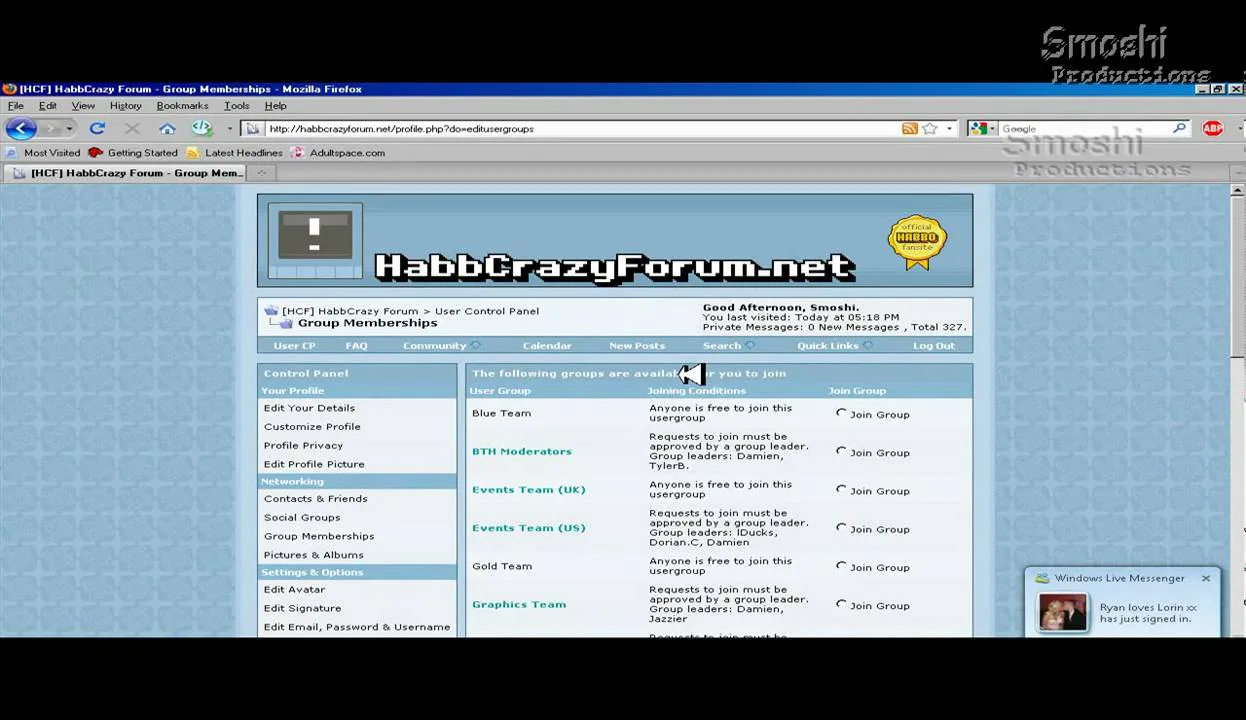Screen dimensions: 1246x720
Task: Open the address bar history dropdown
Action: point(949,128)
